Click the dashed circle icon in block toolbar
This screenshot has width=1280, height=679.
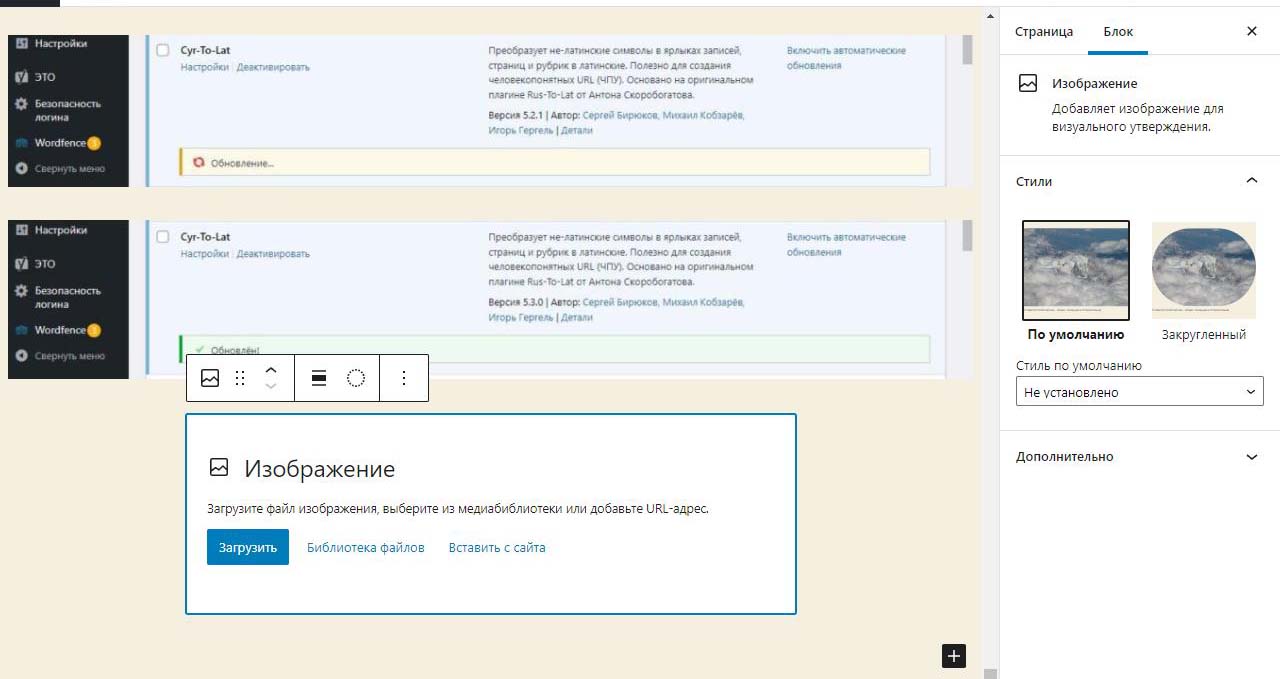tap(356, 378)
